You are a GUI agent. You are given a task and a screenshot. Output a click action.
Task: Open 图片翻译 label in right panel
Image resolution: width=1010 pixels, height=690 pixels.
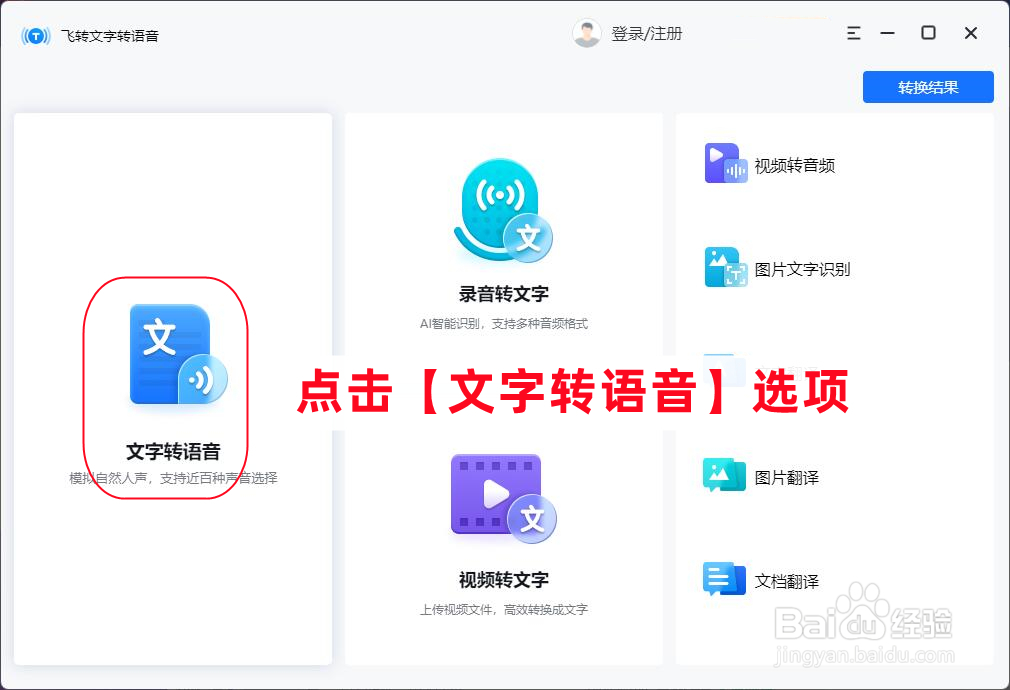pos(786,477)
